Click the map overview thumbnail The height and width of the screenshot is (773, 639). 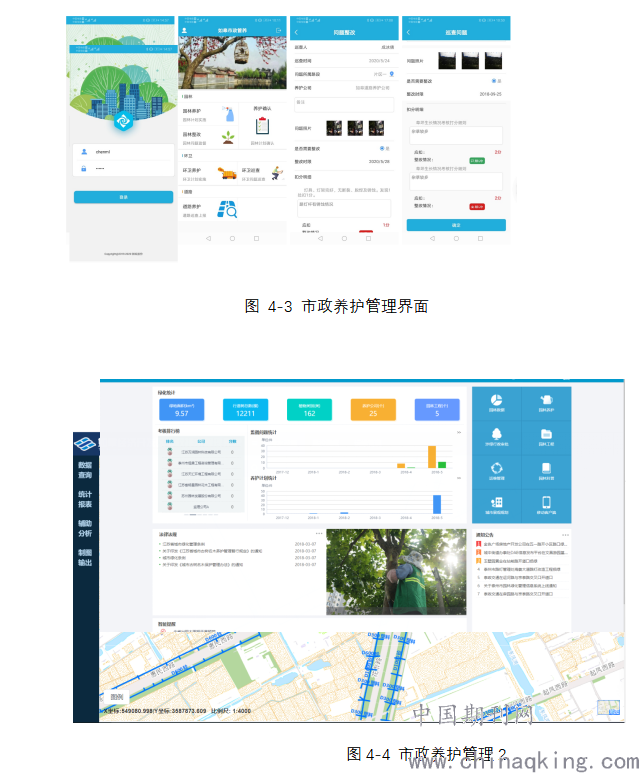[608, 707]
